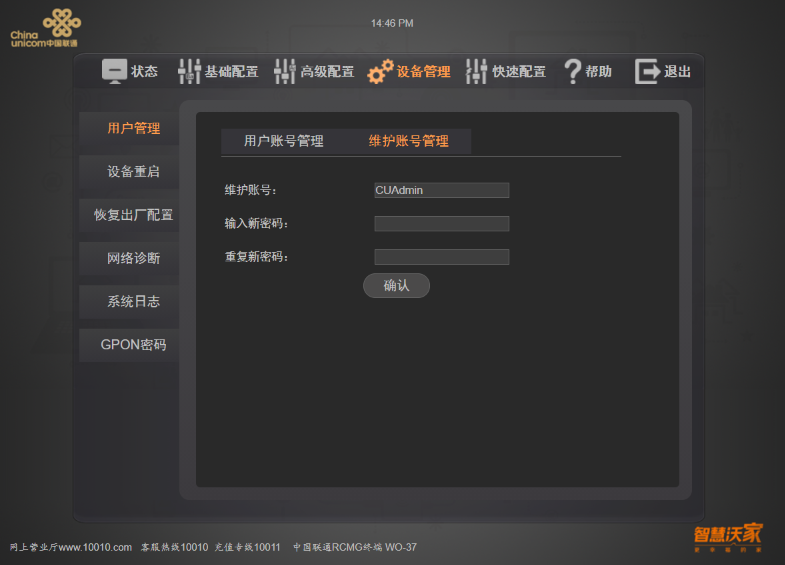
Task: Click the 网上营业厅www.10010.com footer text
Action: (x=71, y=547)
